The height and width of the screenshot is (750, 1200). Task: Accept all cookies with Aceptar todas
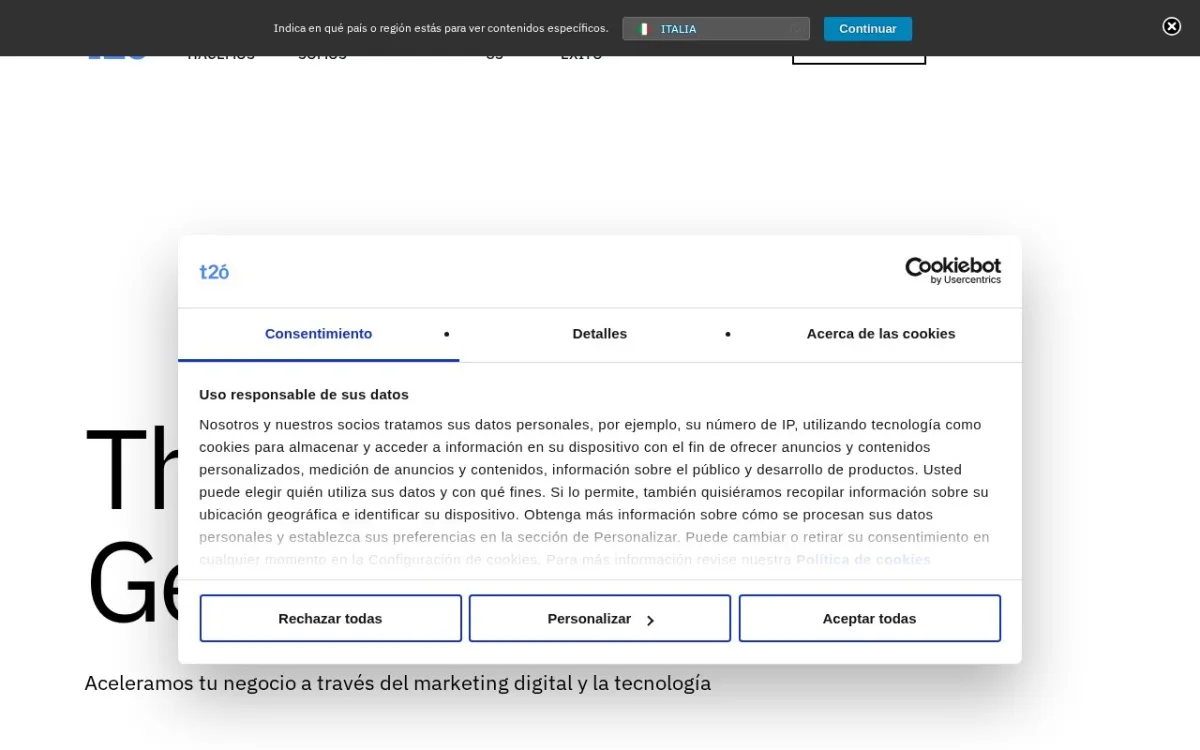point(869,618)
